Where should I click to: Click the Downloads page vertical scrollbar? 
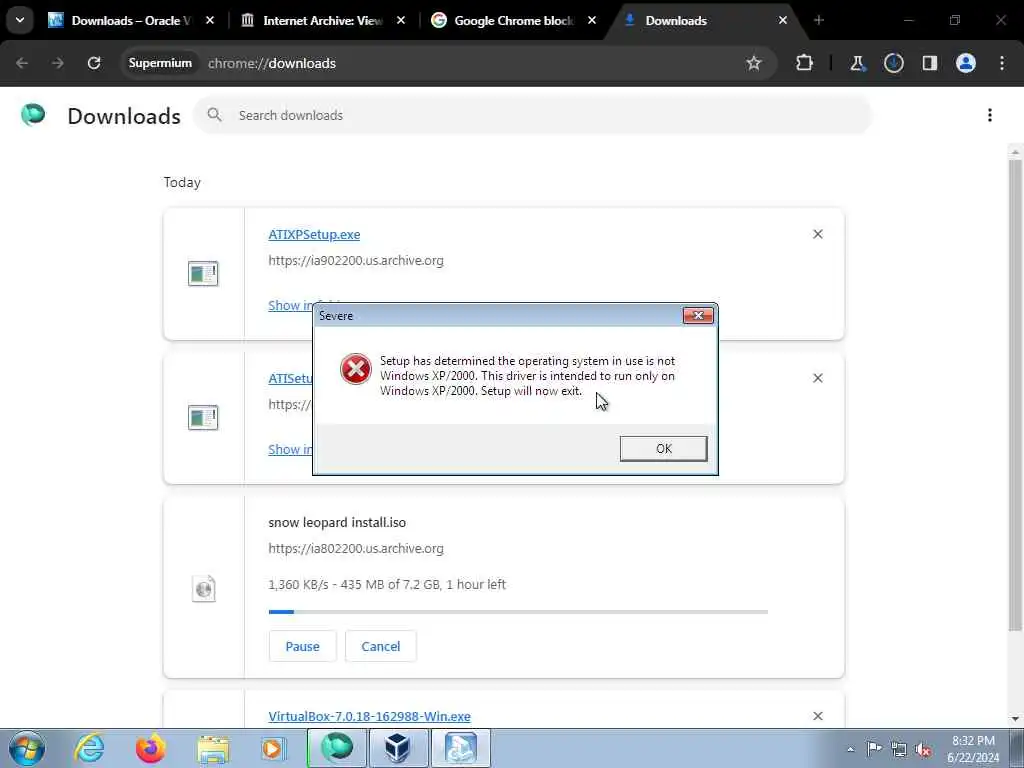(1015, 395)
